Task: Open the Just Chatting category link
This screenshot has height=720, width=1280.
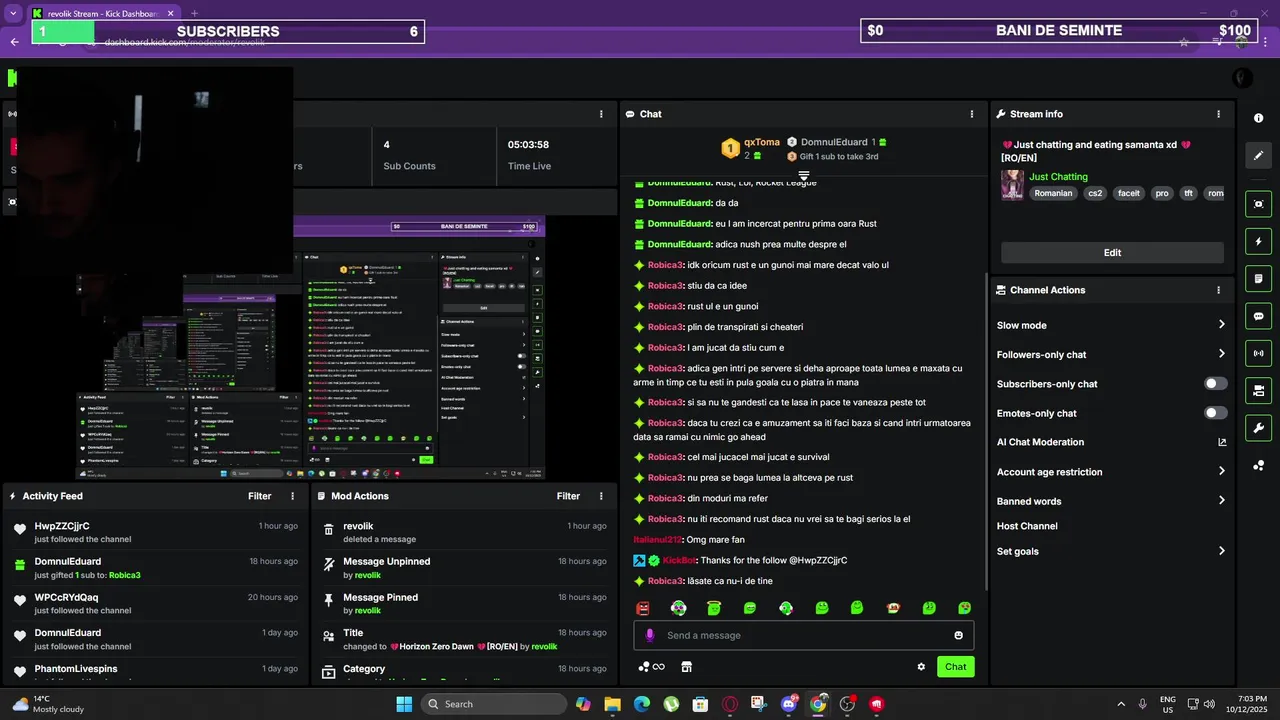Action: [x=1058, y=177]
